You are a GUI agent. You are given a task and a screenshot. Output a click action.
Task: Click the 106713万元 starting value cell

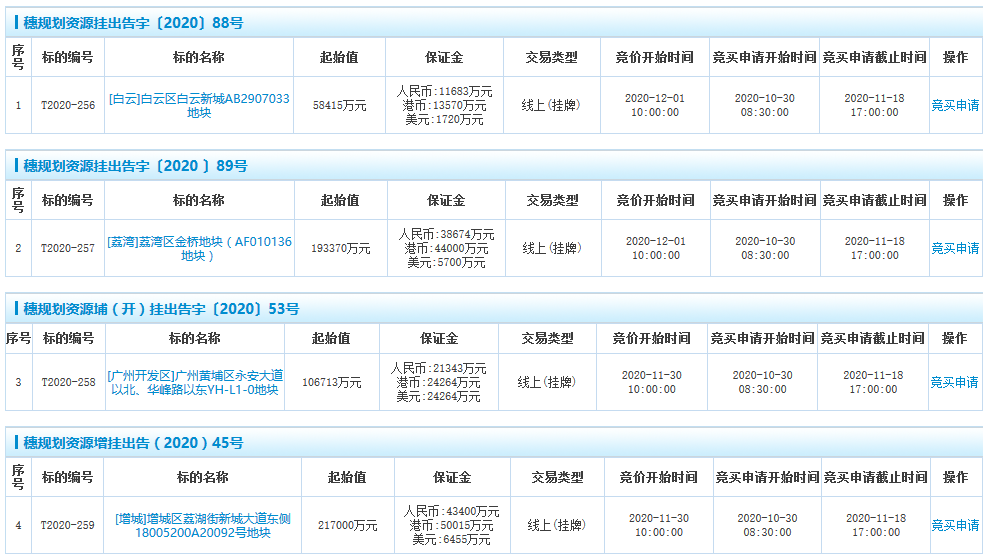(331, 382)
